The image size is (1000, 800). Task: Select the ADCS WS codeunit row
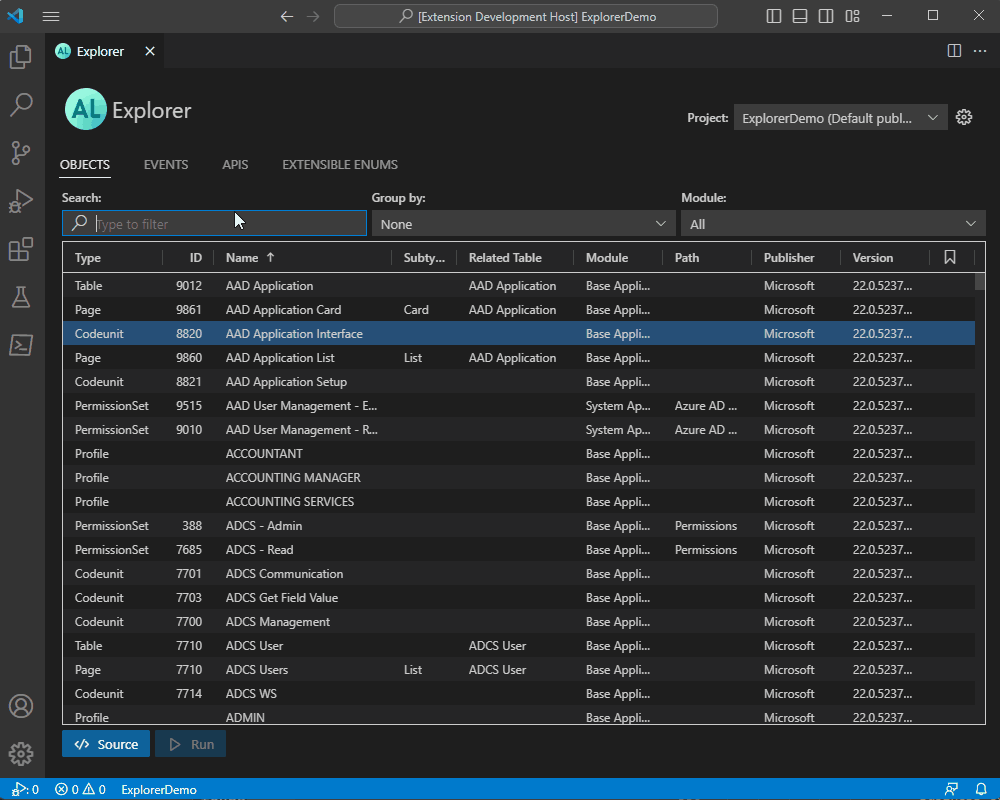click(518, 693)
